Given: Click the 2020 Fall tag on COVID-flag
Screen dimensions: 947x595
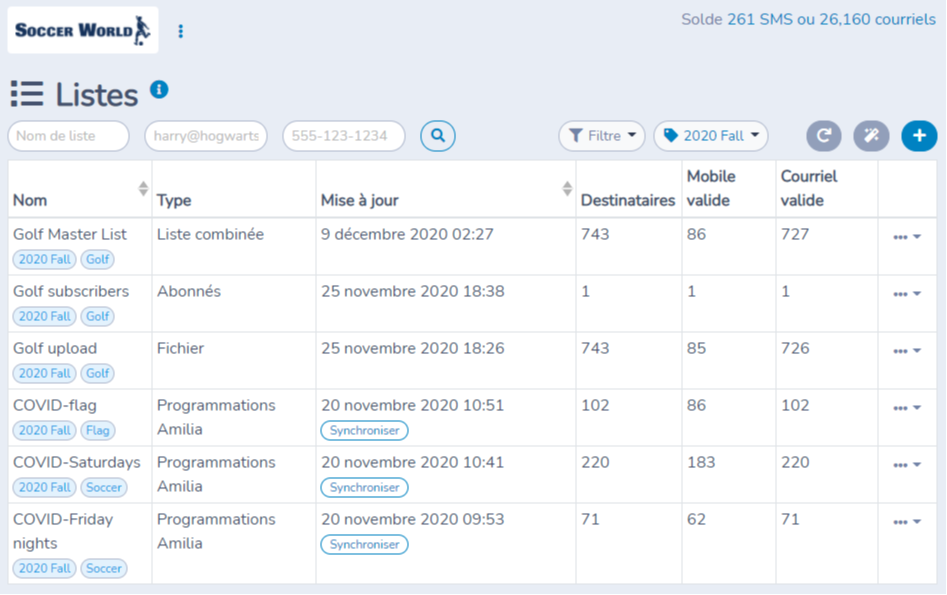Looking at the screenshot, I should [x=45, y=430].
